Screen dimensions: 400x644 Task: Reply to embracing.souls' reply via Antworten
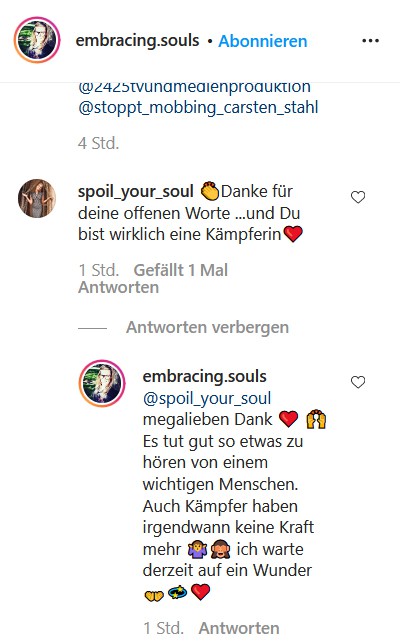(x=239, y=628)
